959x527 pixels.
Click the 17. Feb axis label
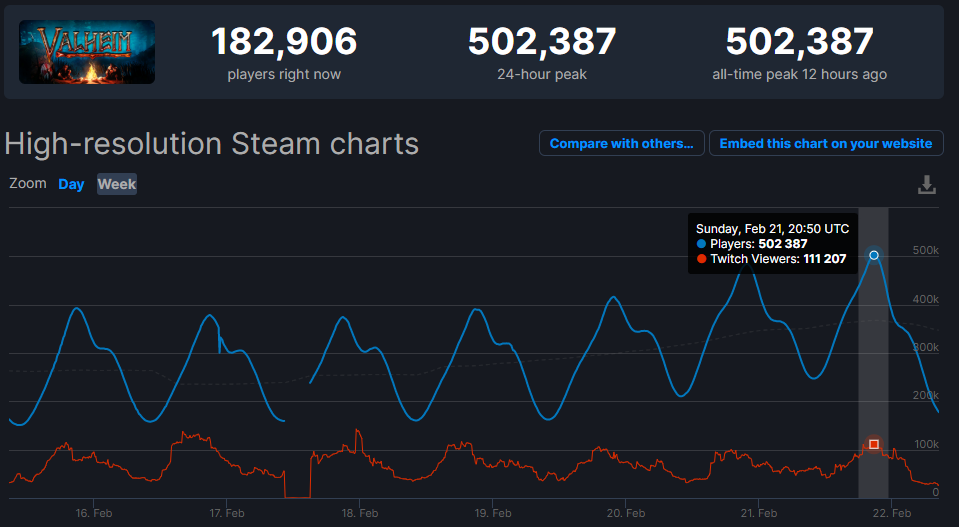click(227, 513)
